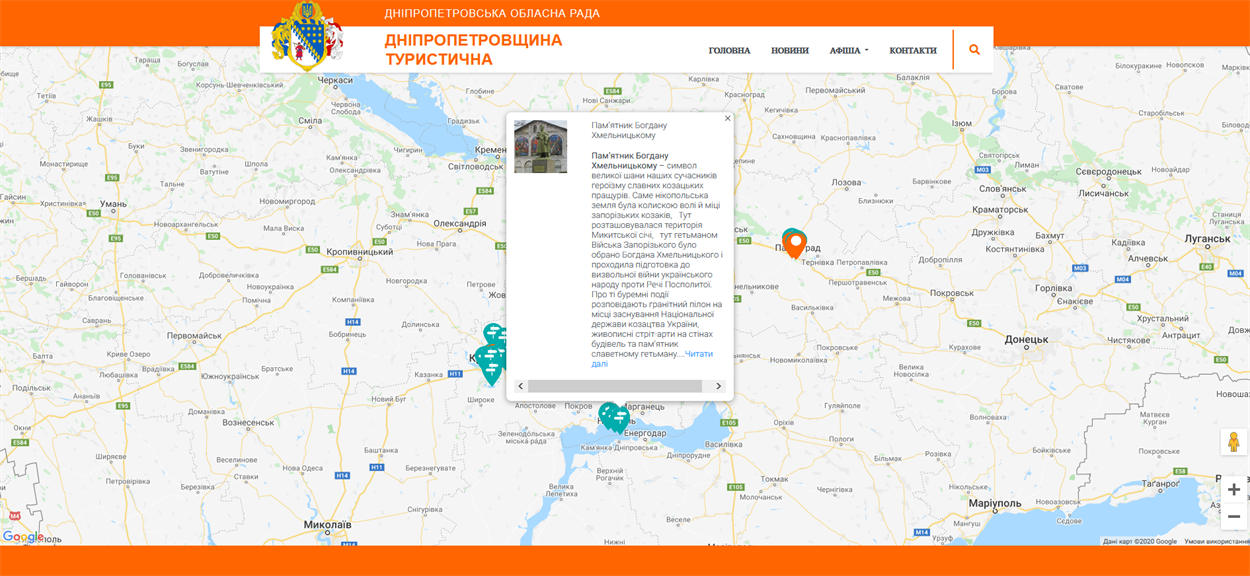The image size is (1250, 576).
Task: Click the ДНІПРОПЕТРОВСЬКА ОБЛАСНА РАДА header text
Action: click(x=492, y=13)
